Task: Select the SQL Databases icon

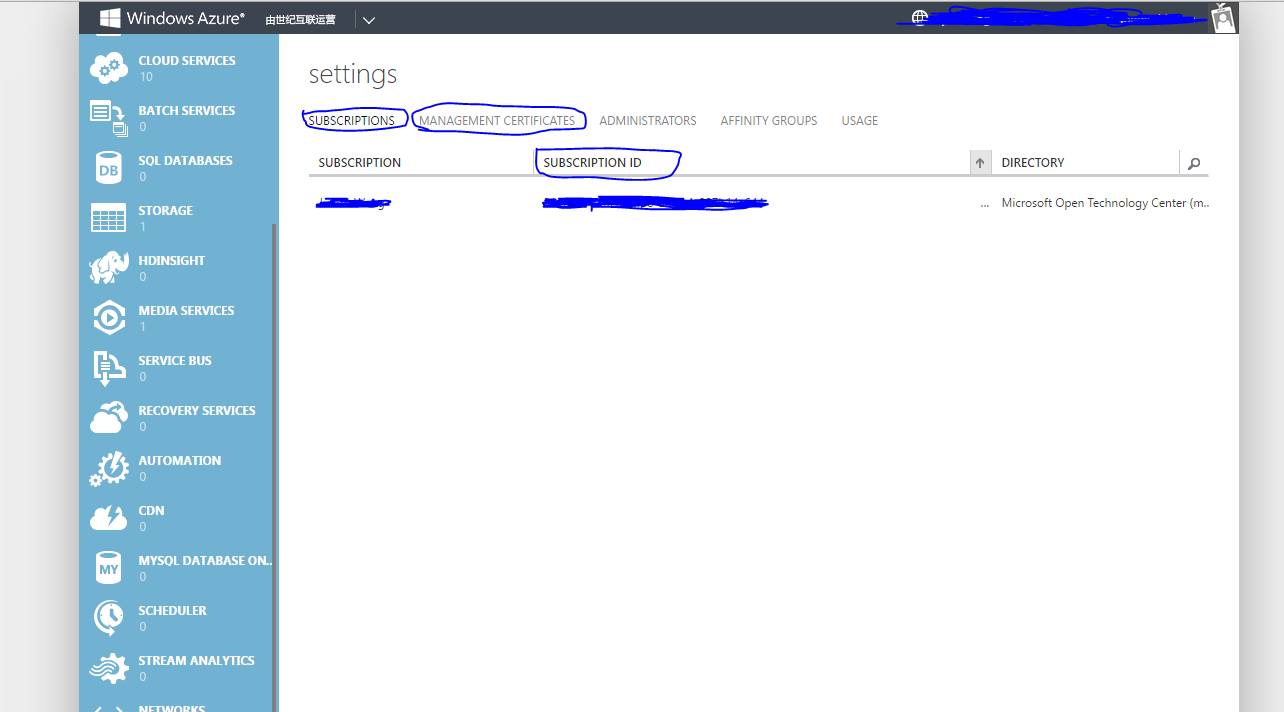Action: (109, 169)
